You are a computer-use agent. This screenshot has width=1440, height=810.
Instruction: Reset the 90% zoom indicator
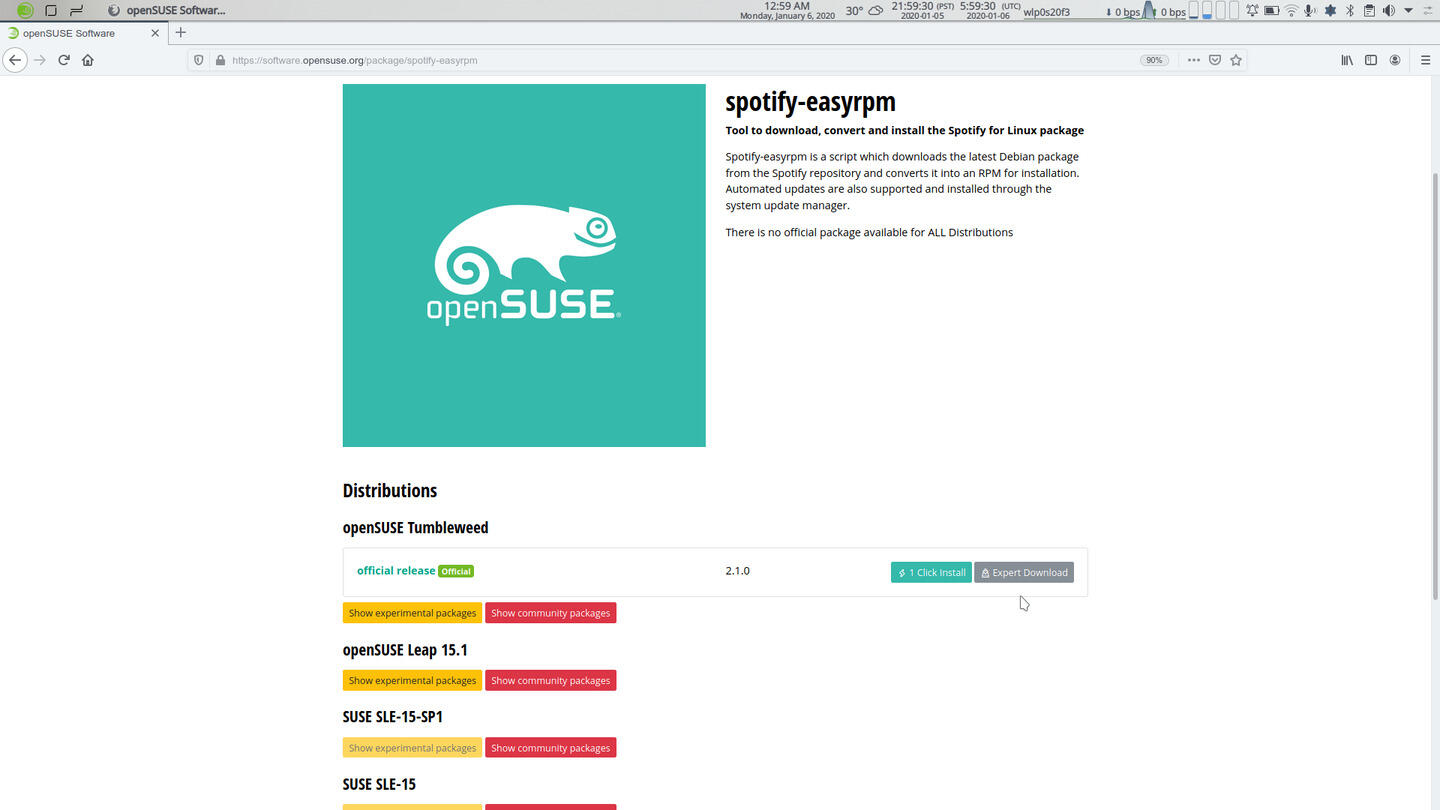pyautogui.click(x=1154, y=60)
